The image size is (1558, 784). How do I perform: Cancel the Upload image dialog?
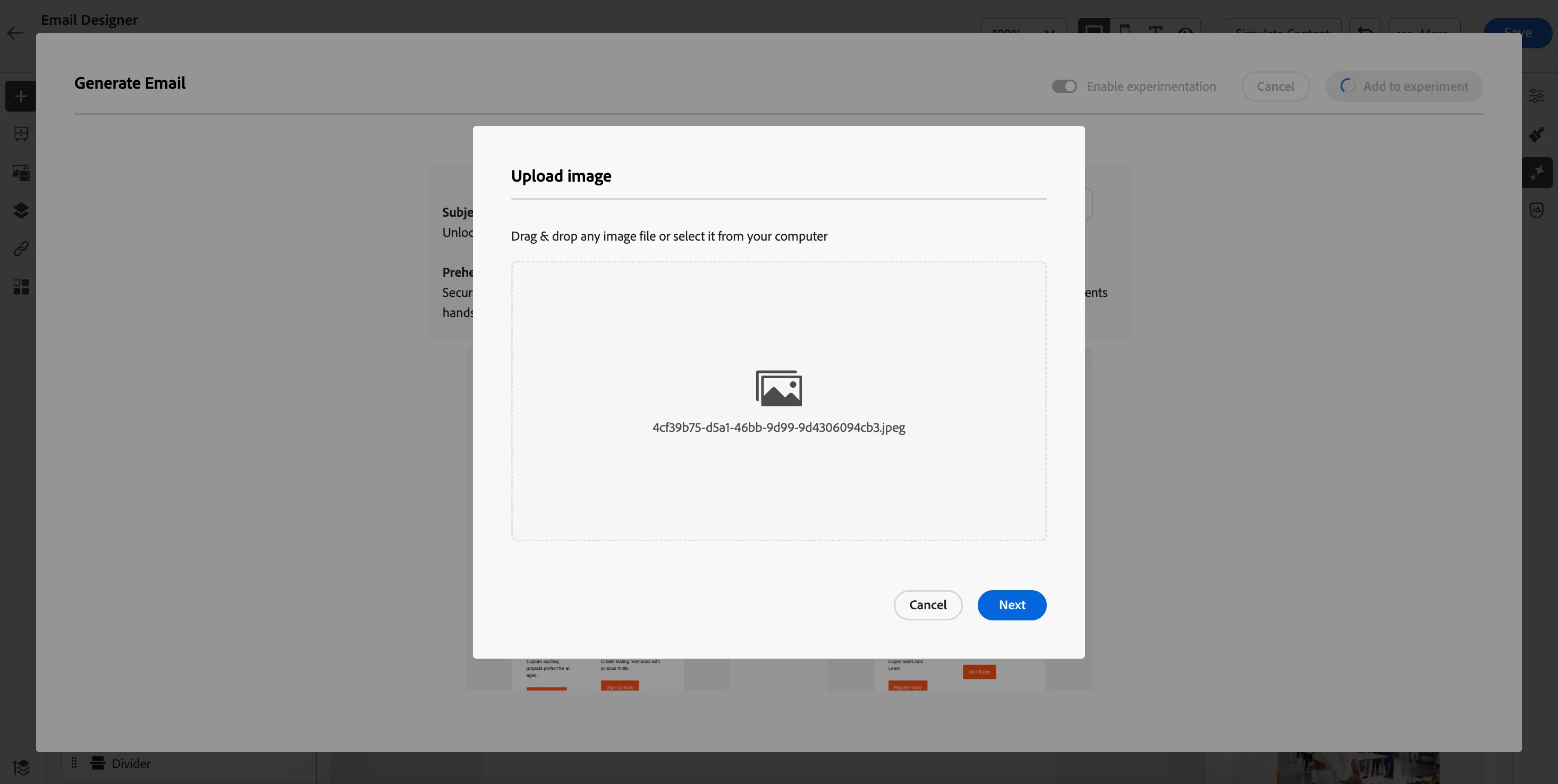(x=928, y=605)
